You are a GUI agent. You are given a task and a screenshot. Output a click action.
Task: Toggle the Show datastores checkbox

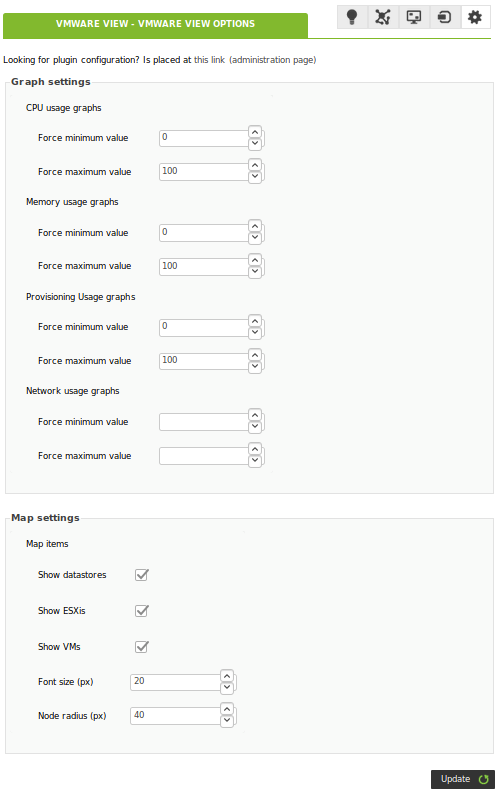[x=142, y=575]
